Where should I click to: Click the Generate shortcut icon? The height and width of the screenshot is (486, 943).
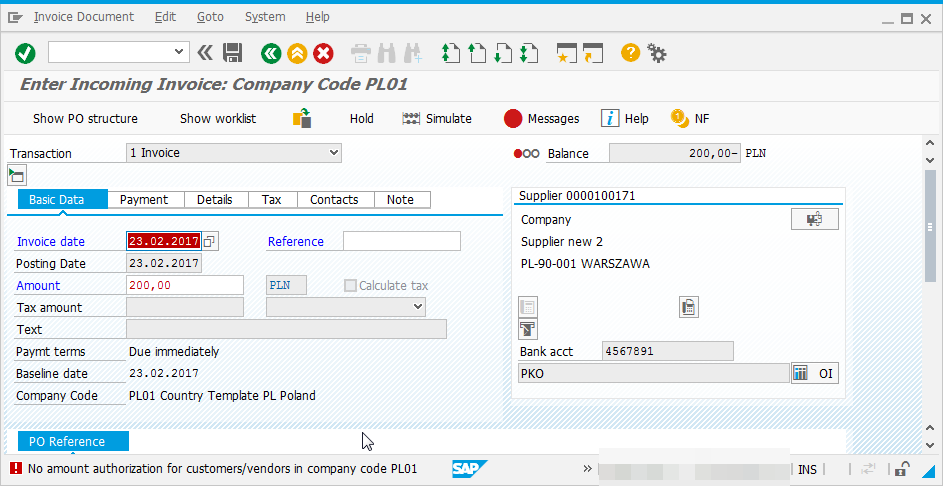coord(593,54)
